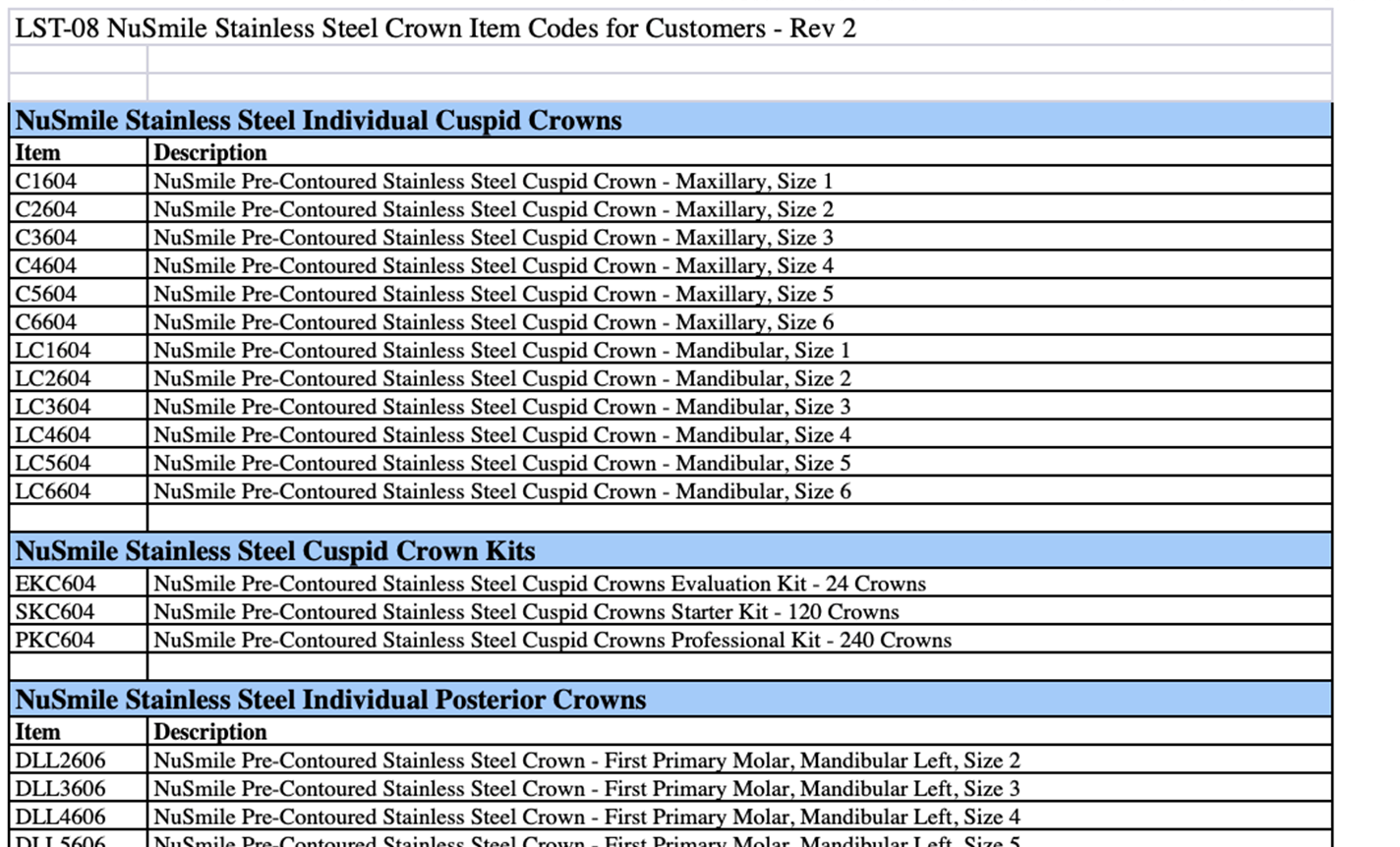The height and width of the screenshot is (847, 1400).
Task: Click the description for Cuspid Crown Mandibular, Size 4
Action: click(740, 434)
